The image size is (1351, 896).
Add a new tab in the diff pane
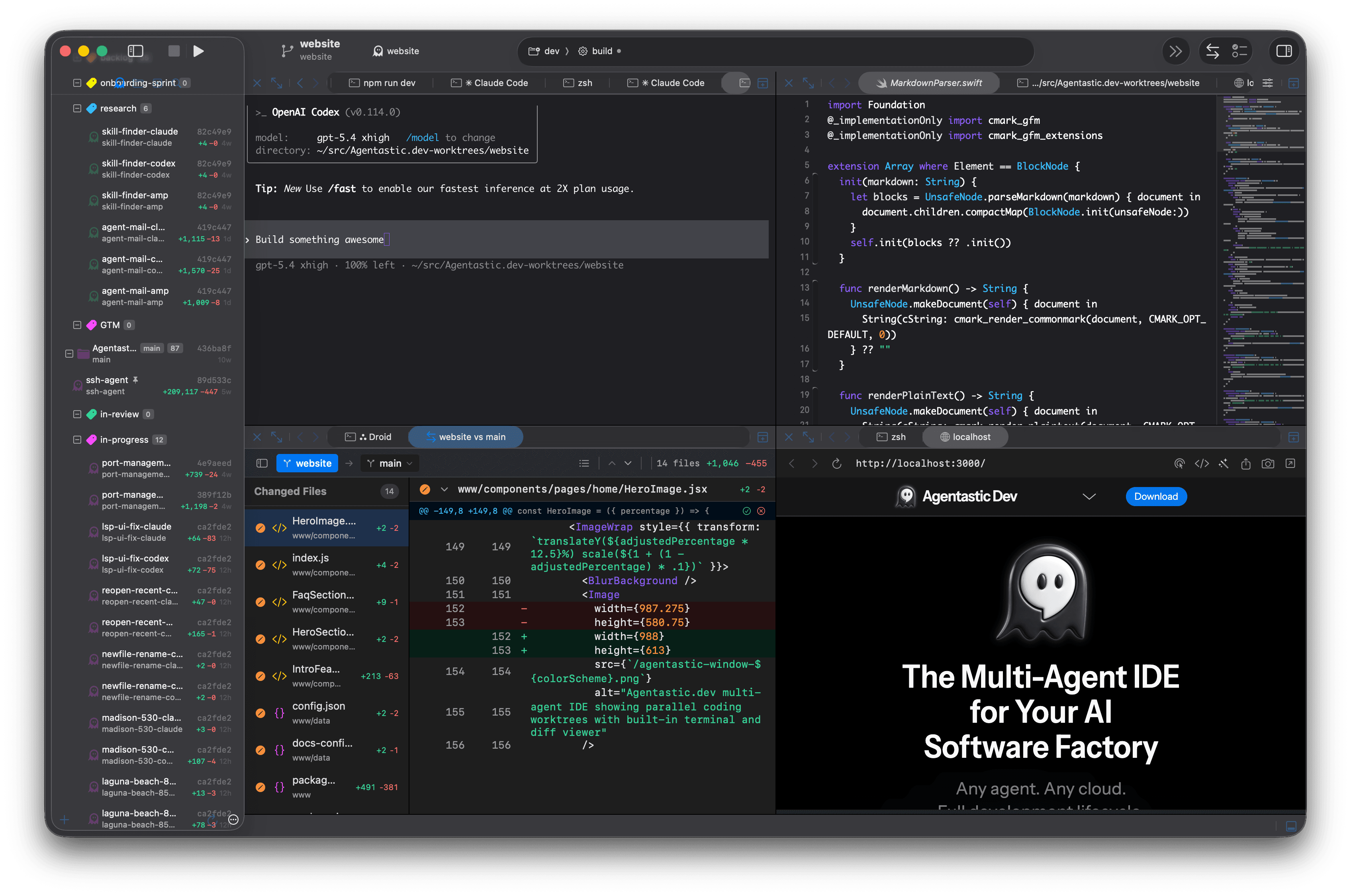click(762, 437)
